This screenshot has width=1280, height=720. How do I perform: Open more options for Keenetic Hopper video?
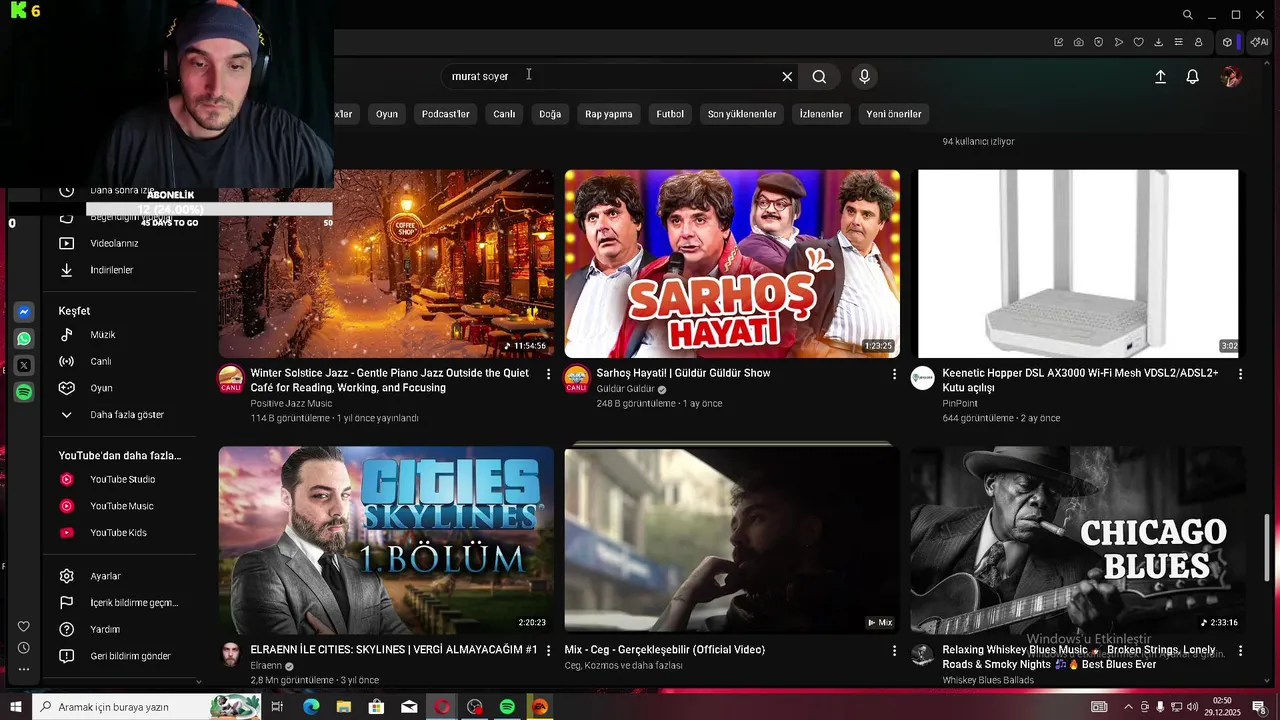tap(1240, 374)
